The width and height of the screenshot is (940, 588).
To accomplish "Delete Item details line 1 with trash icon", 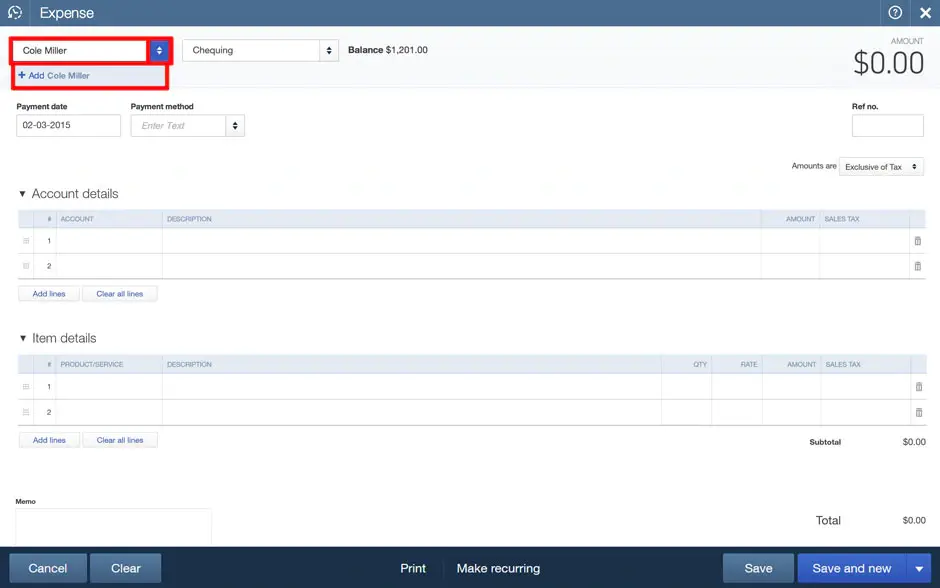I will click(x=919, y=387).
